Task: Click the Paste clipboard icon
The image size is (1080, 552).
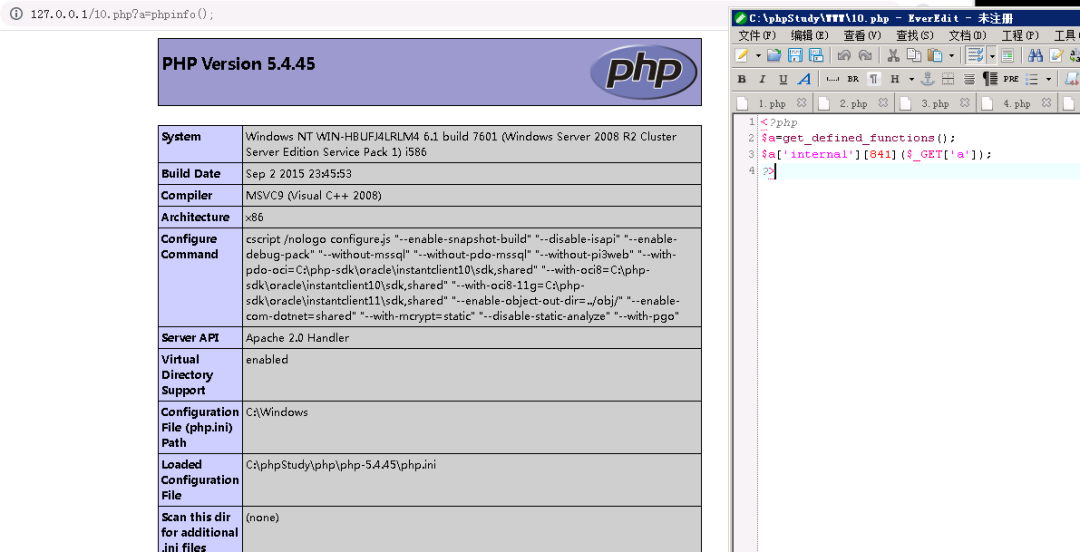Action: click(935, 56)
